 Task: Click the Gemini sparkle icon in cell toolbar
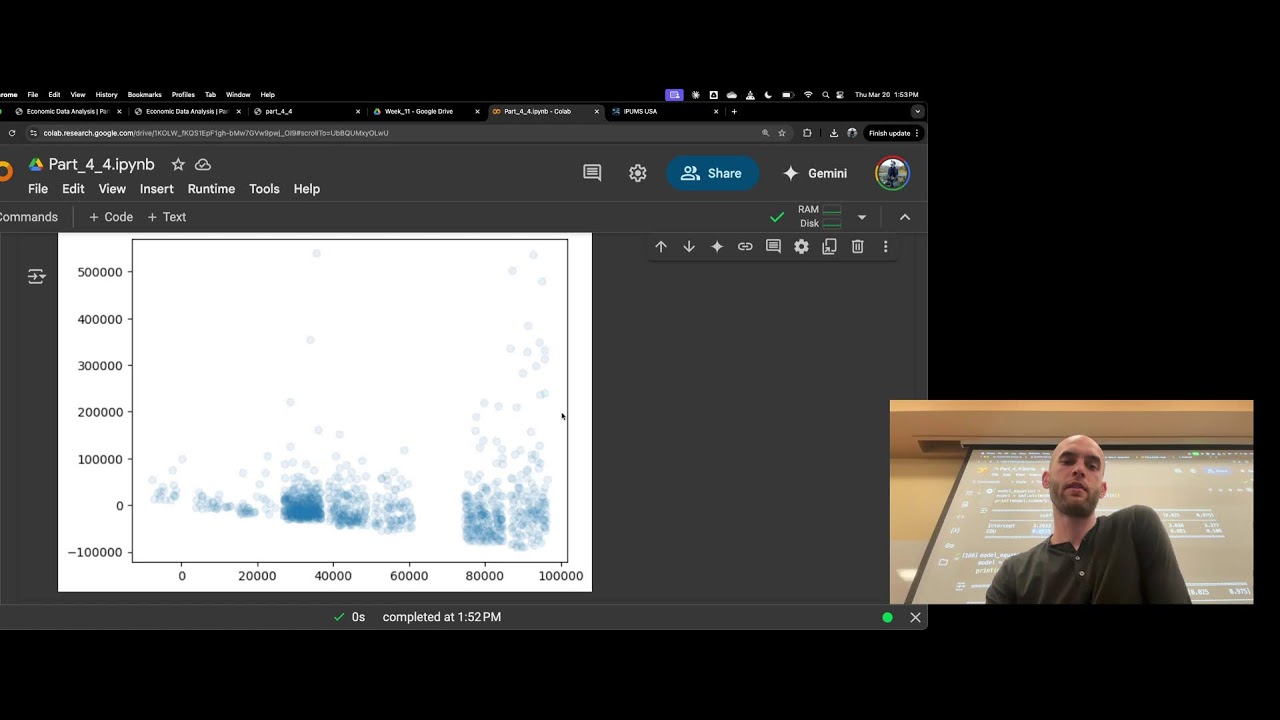[x=717, y=246]
